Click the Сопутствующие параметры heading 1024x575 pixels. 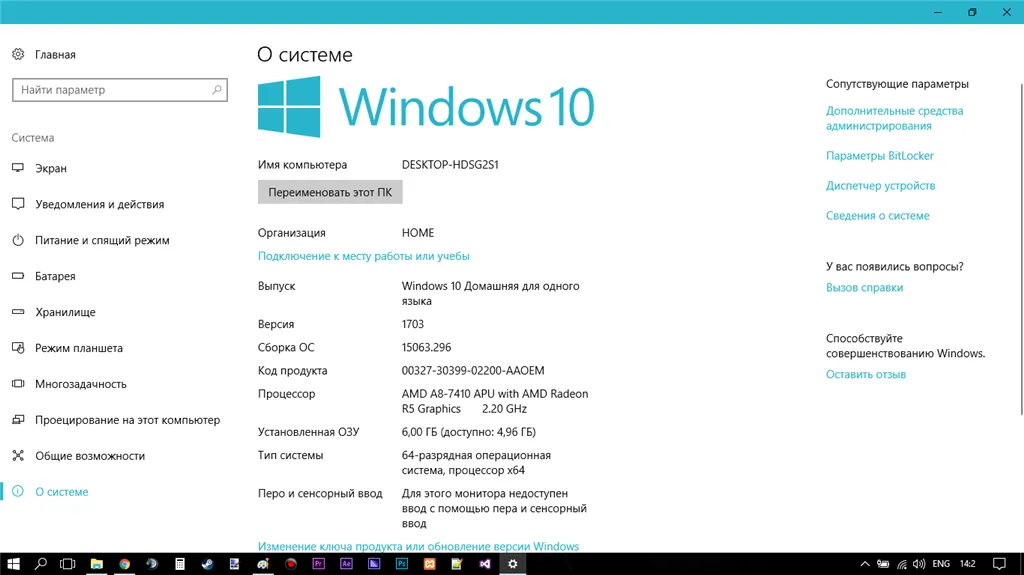point(897,84)
